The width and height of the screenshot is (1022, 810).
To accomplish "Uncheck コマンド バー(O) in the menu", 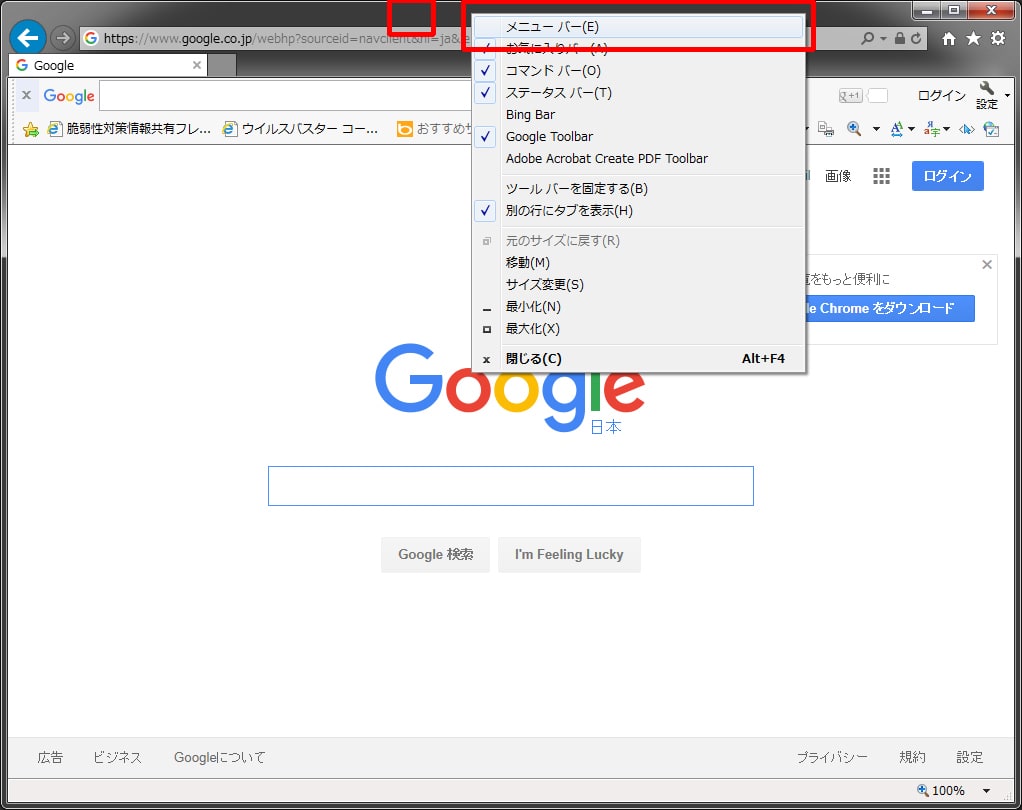I will pyautogui.click(x=639, y=70).
